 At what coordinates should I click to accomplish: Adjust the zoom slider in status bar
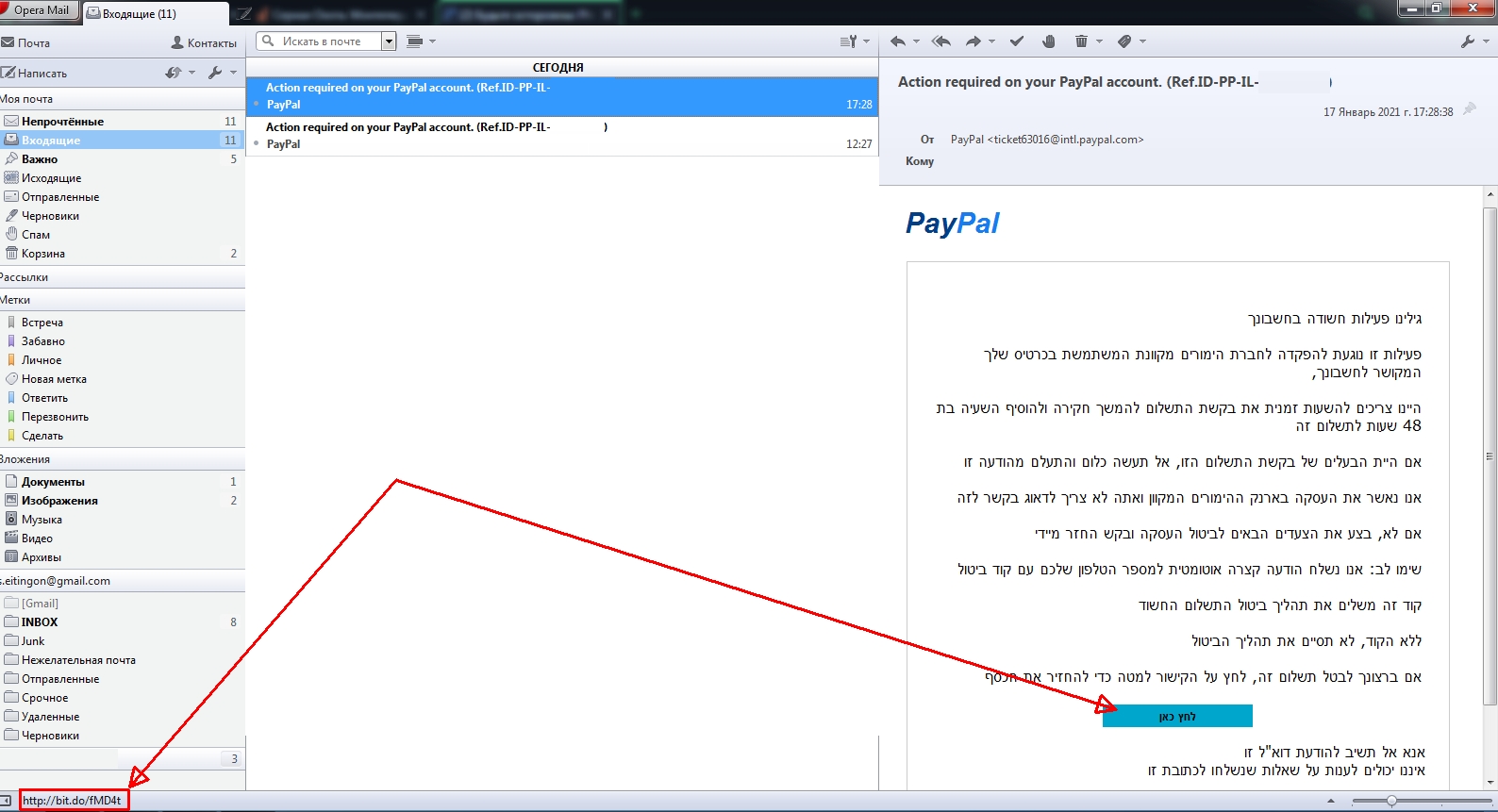coord(1391,801)
